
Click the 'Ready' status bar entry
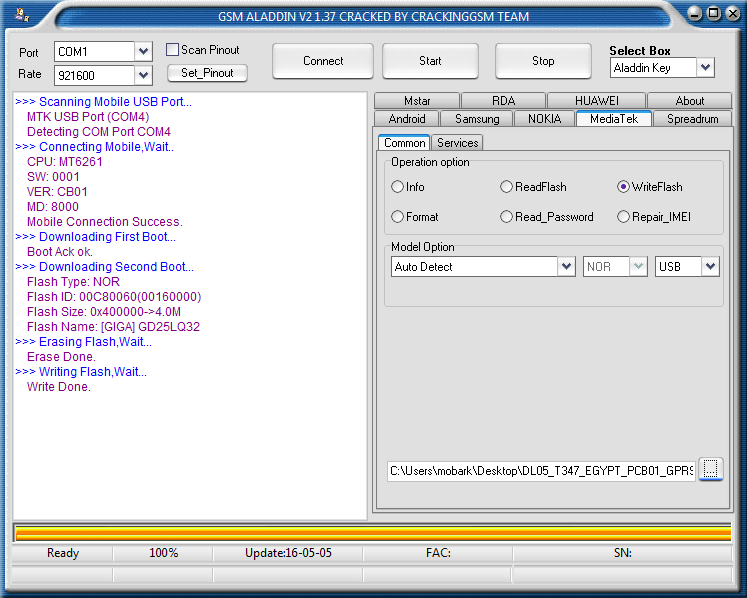[63, 553]
